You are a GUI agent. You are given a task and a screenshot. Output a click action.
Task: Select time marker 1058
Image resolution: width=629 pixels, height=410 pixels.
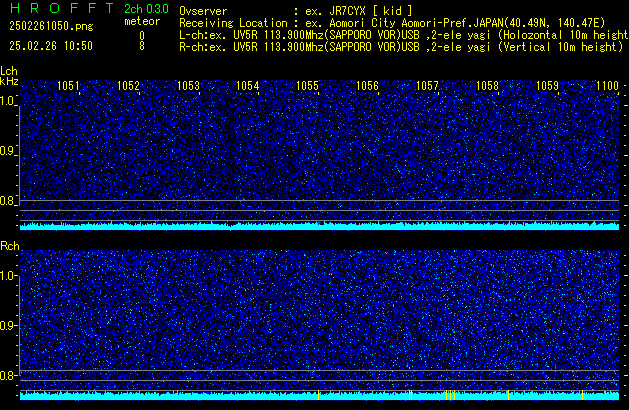pyautogui.click(x=487, y=86)
